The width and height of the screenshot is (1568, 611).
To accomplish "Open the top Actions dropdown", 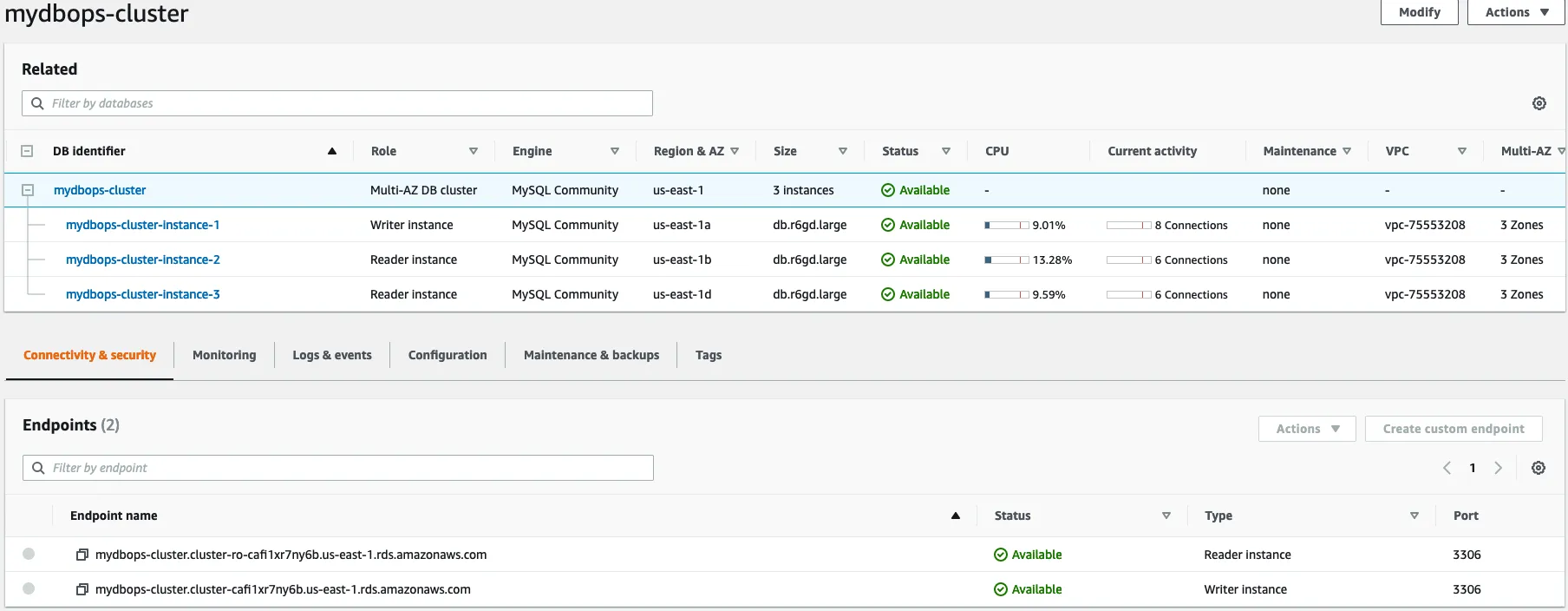I will tap(1516, 12).
